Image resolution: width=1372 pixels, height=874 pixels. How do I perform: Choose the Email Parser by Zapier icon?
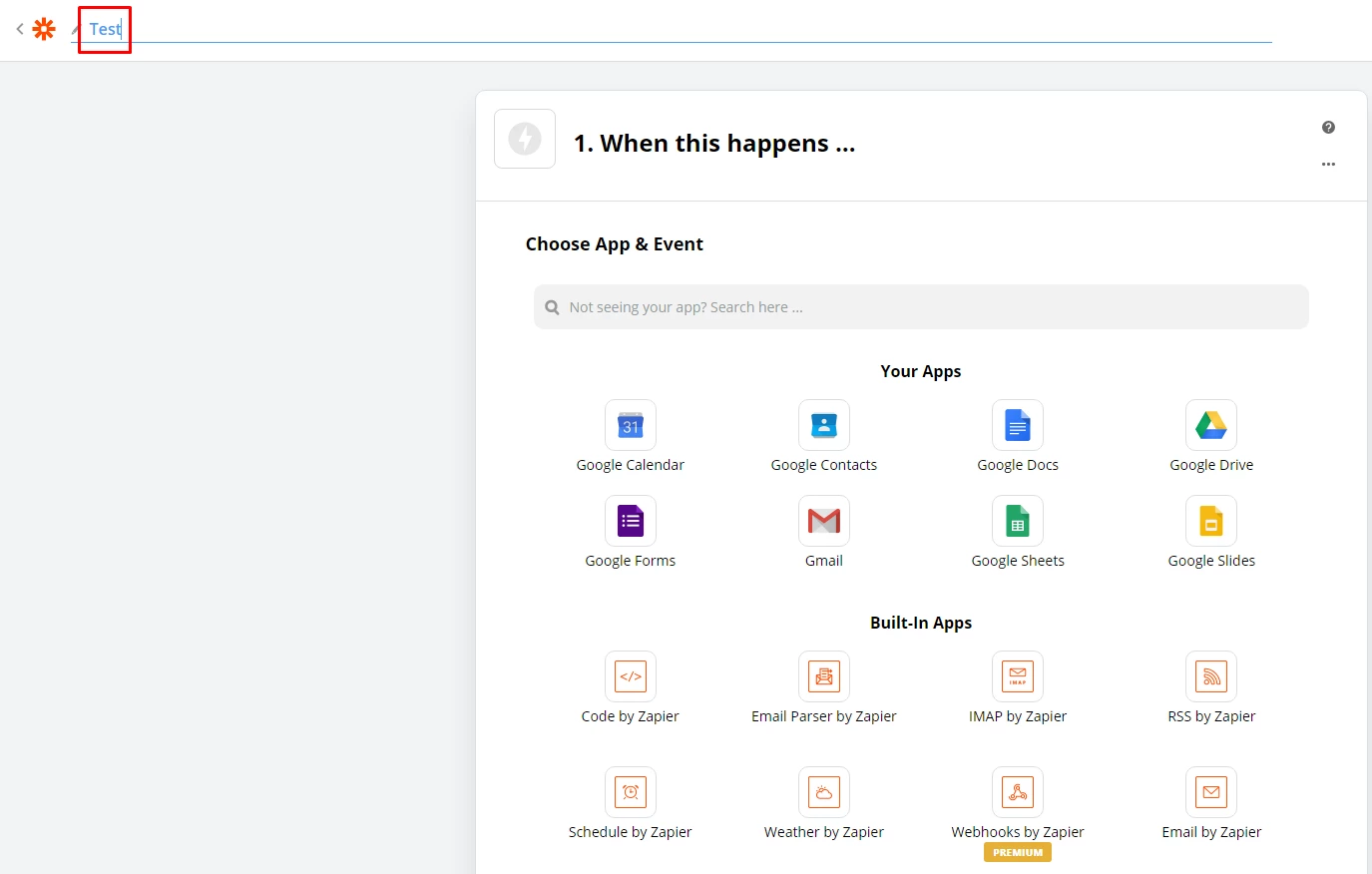[x=824, y=676]
